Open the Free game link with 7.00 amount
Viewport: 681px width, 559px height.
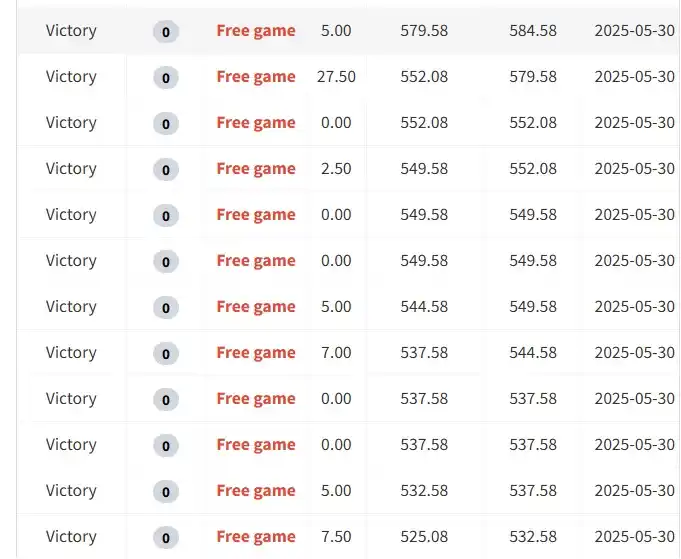click(256, 353)
